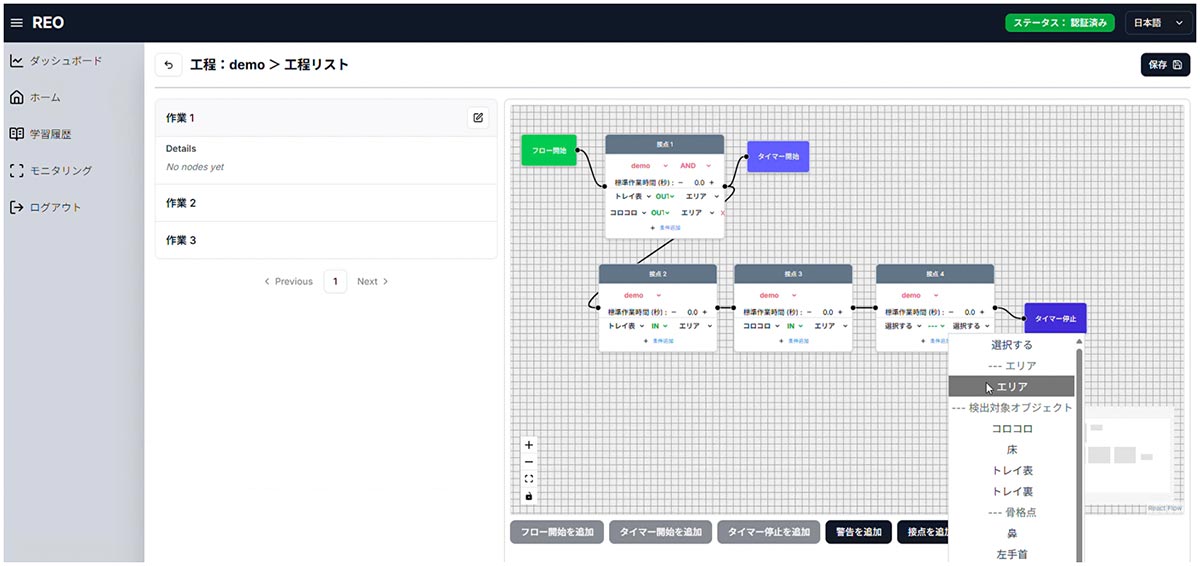Viewport: 1200px width, 566px height.
Task: Click the 保存 save button
Action: (1165, 65)
